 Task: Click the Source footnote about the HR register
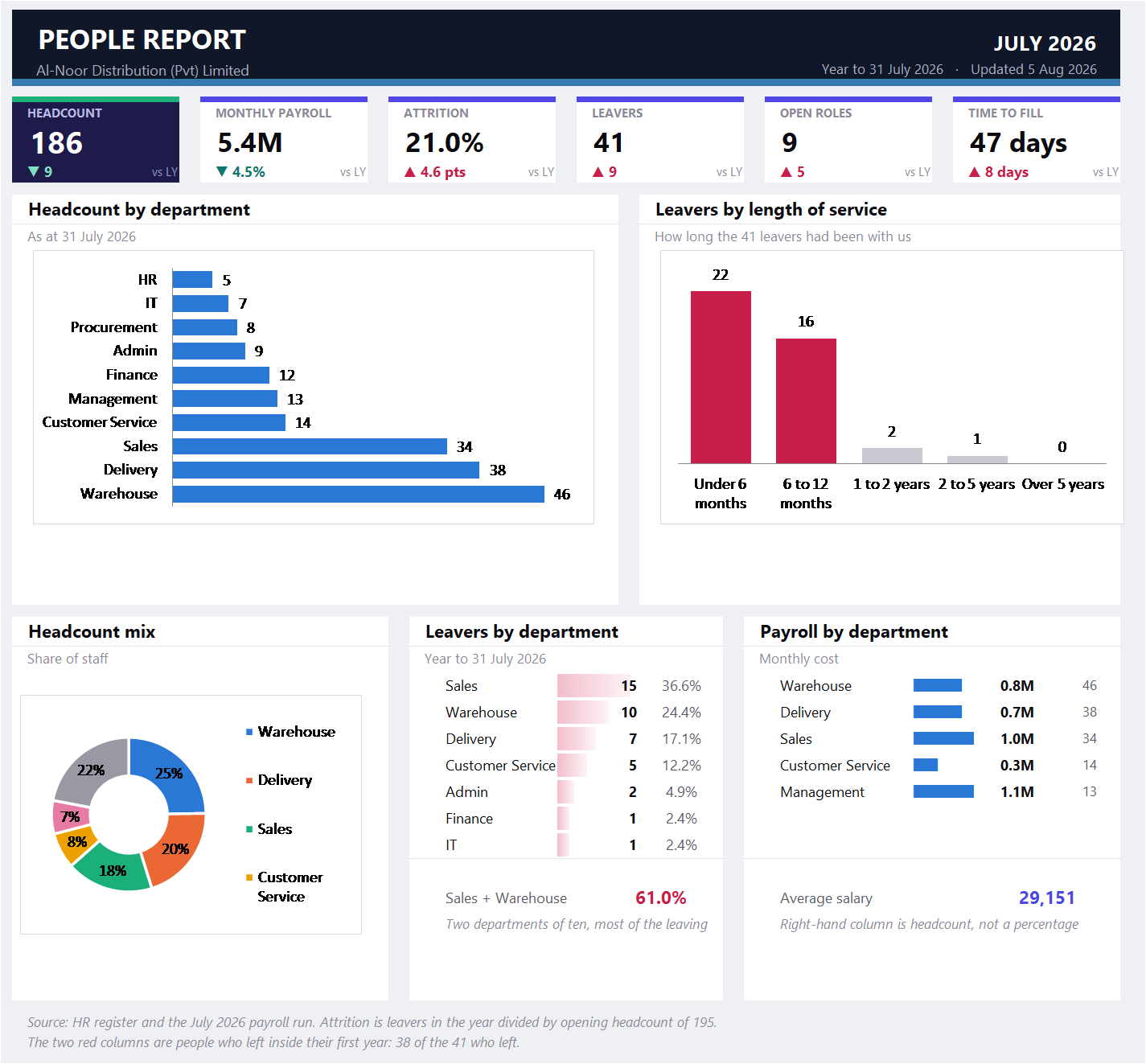pyautogui.click(x=372, y=1022)
